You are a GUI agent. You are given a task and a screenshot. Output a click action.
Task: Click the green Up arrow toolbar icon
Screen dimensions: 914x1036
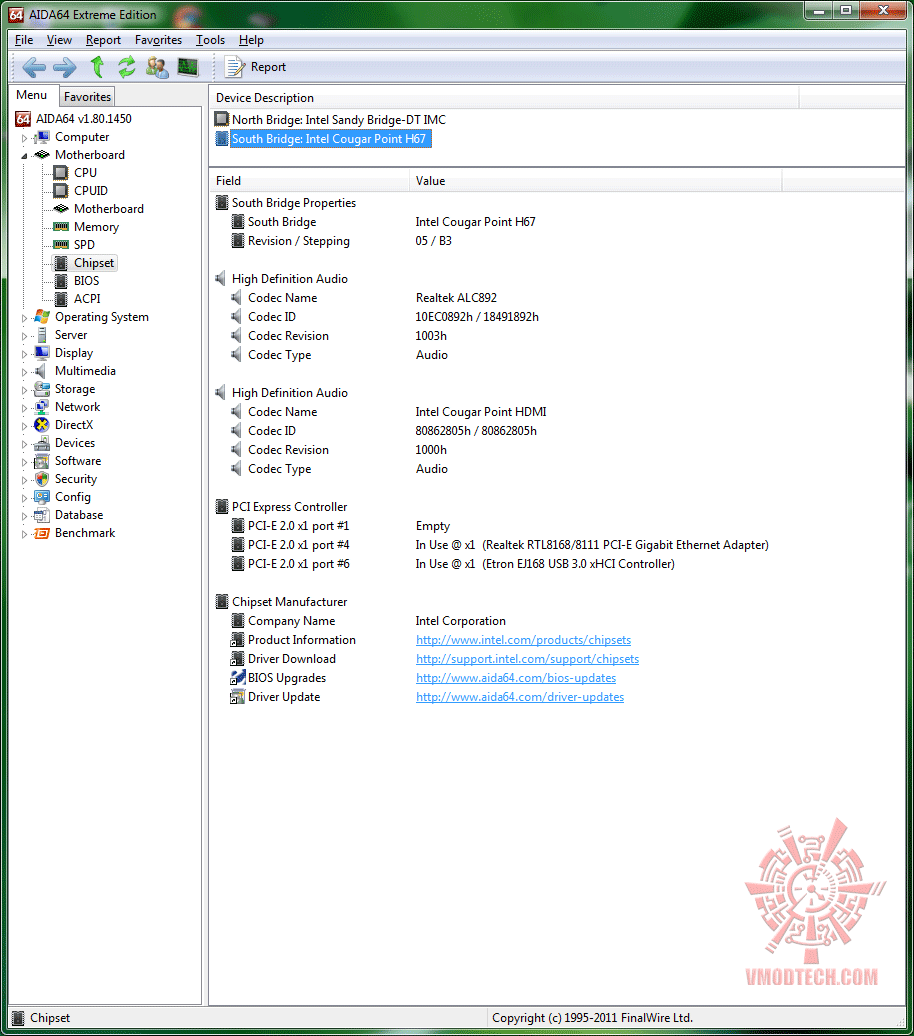97,67
